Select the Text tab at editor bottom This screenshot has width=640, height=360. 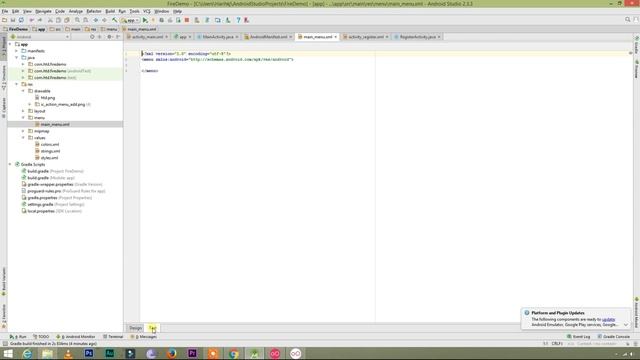coord(152,328)
